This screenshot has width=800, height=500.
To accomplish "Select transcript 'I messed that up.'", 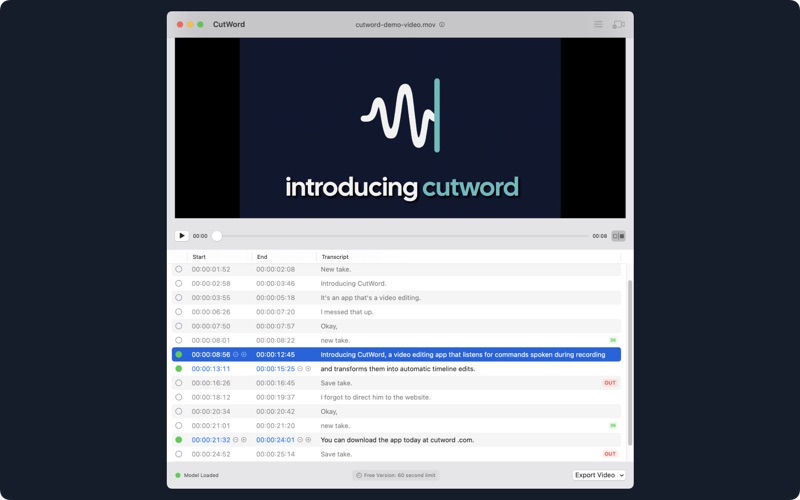I will coord(347,312).
